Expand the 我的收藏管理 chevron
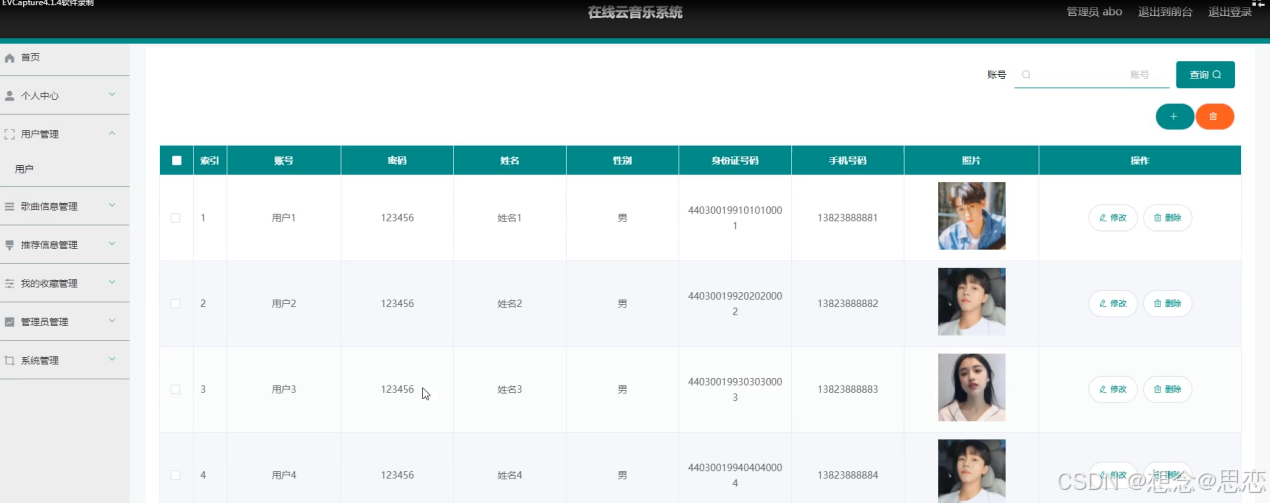Screen dimensions: 1270x503 [x=112, y=283]
